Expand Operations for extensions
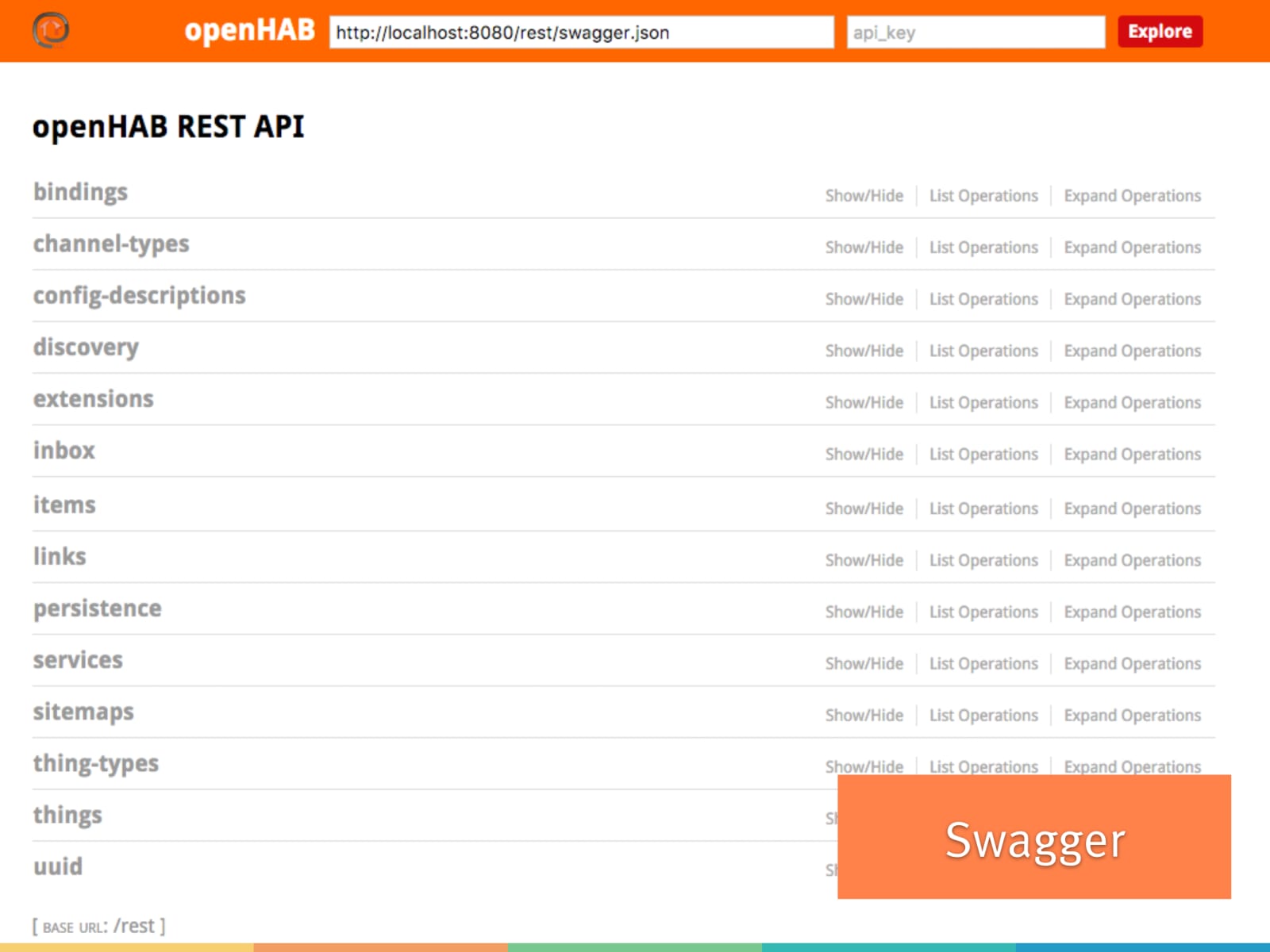 pos(1133,403)
